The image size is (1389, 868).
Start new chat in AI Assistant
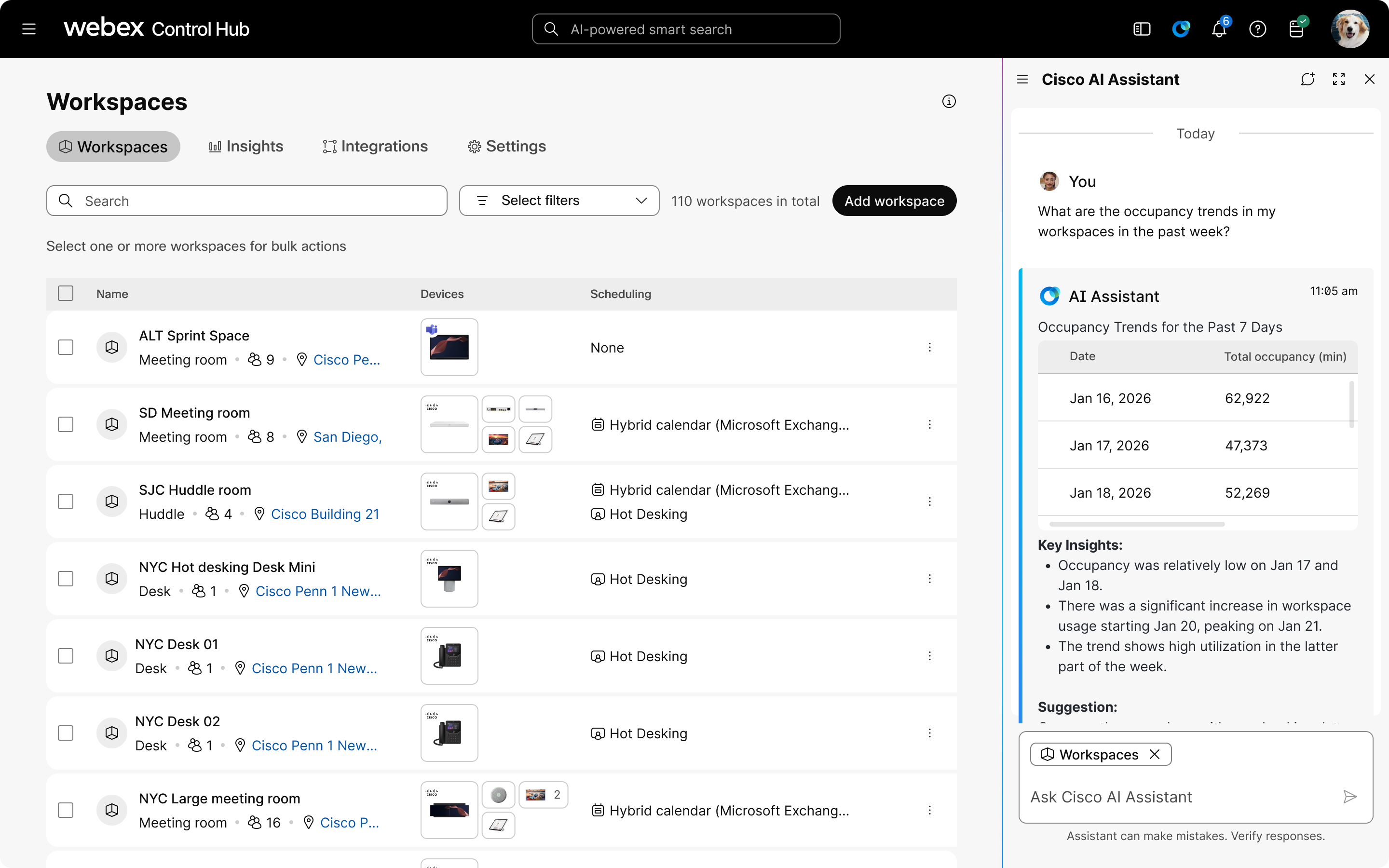(x=1307, y=79)
